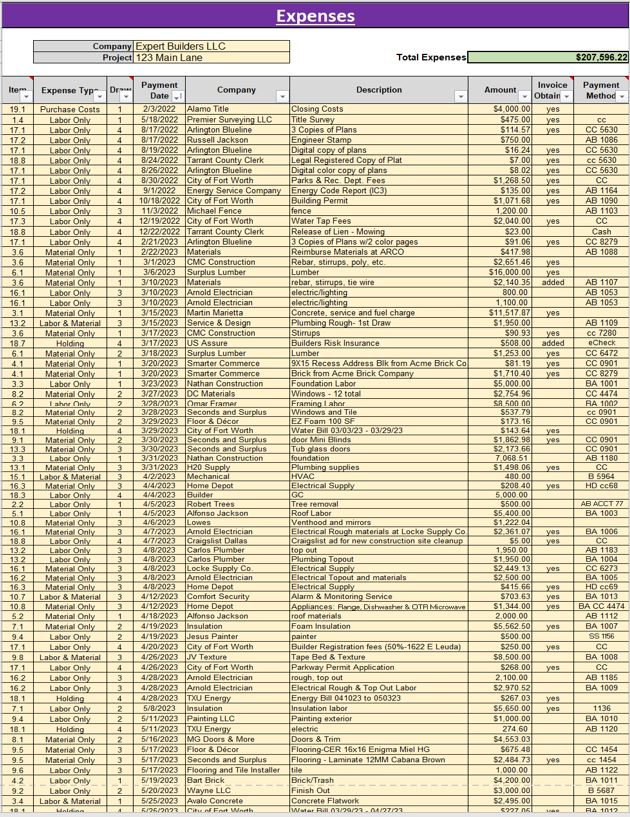630x817 pixels.
Task: Select the $207,596.22 total expenses cell
Action: pos(548,57)
